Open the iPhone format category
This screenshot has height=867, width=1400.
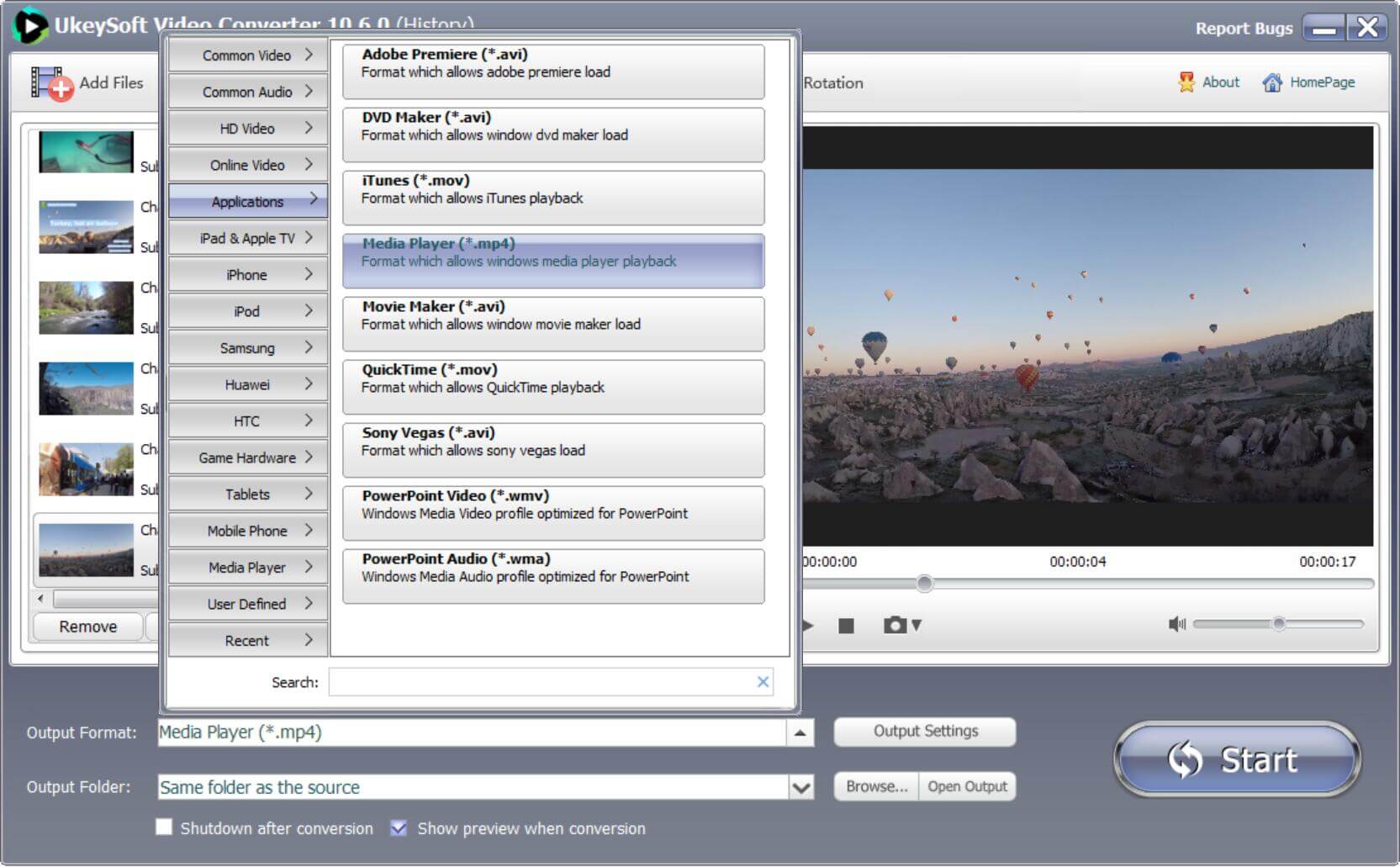248,275
